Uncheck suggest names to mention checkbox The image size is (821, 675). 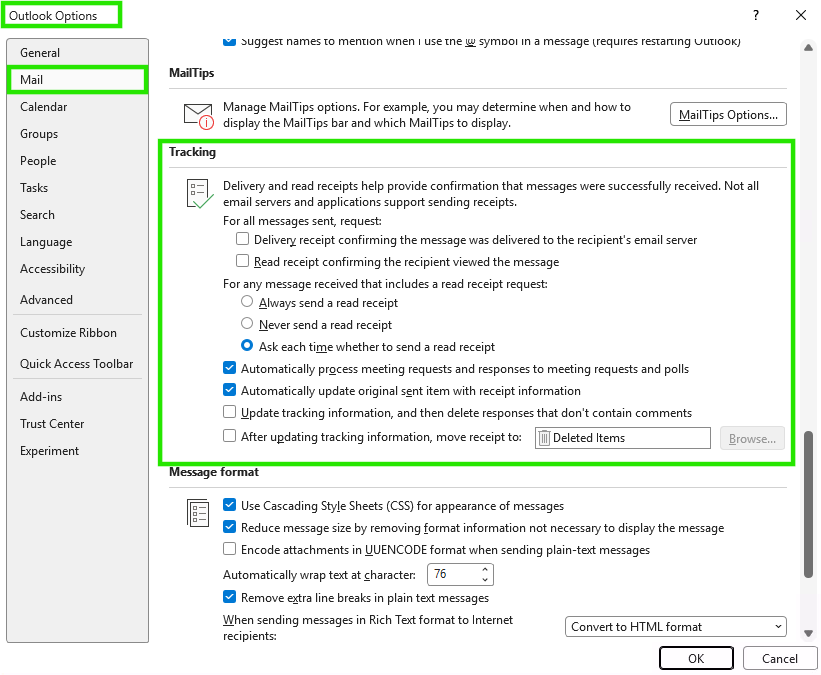coord(229,41)
